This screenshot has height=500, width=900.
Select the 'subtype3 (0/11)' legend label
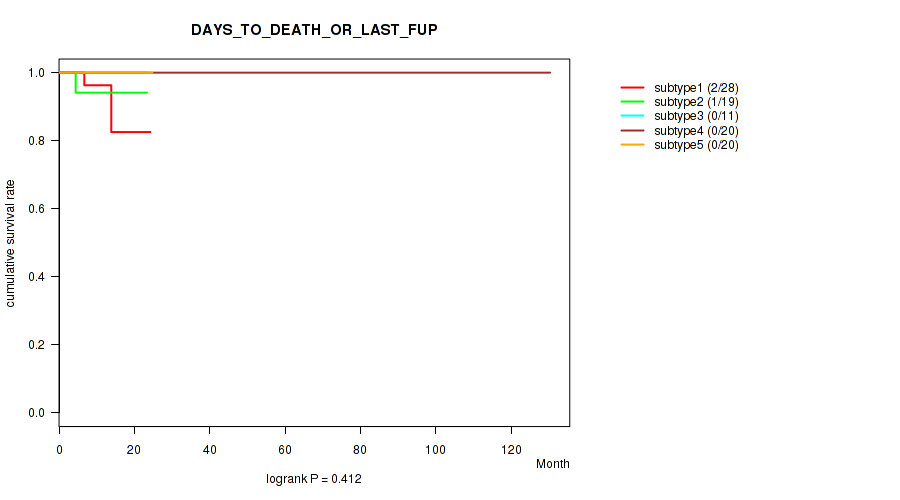point(696,116)
